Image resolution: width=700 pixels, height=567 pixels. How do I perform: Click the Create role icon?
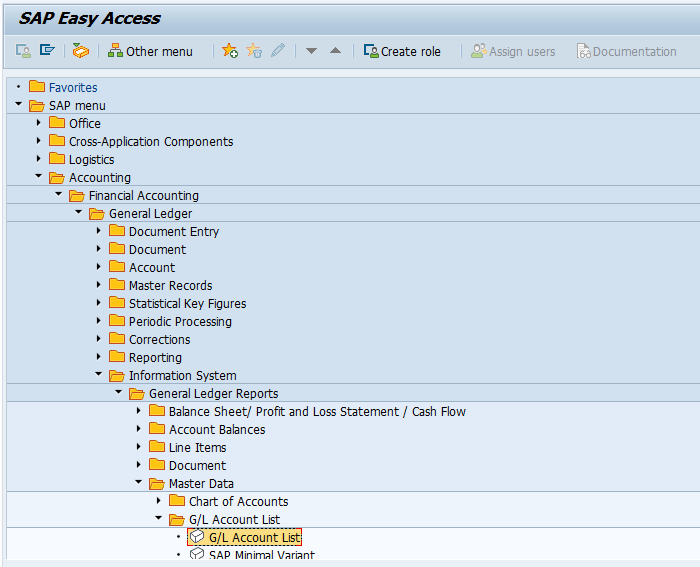371,51
